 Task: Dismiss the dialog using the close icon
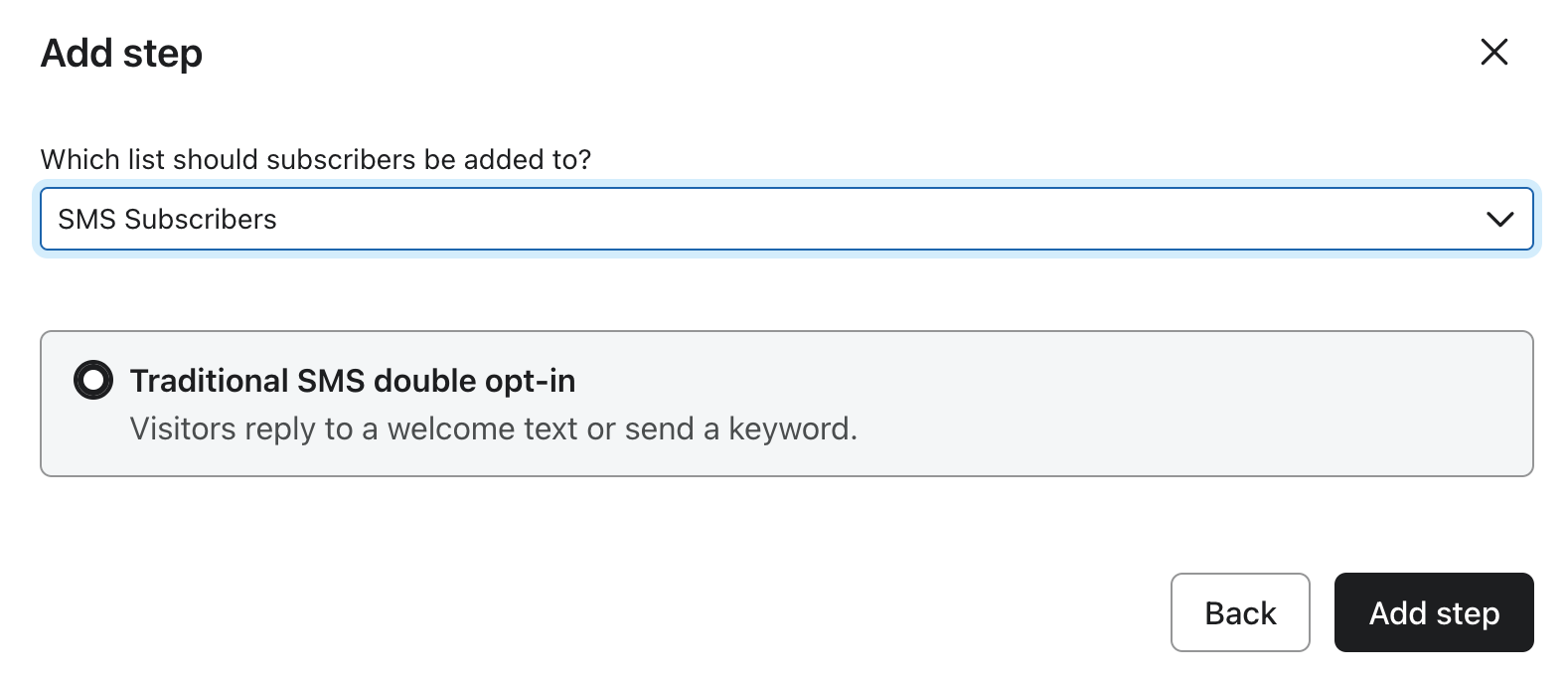[x=1493, y=53]
